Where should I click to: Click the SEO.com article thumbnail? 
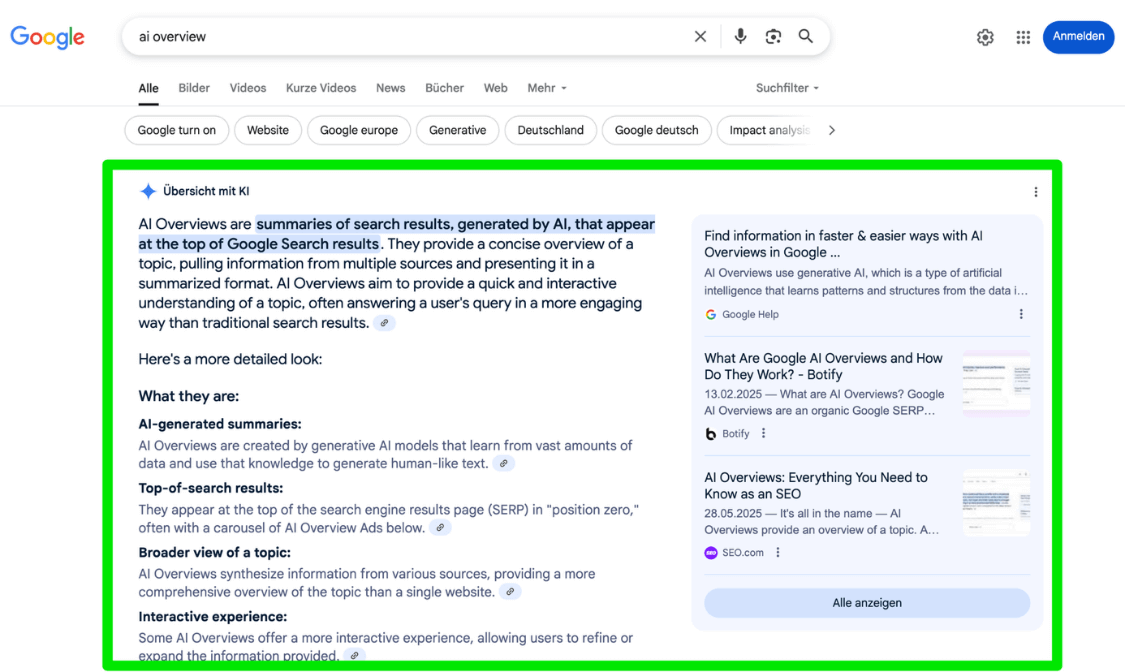point(996,503)
